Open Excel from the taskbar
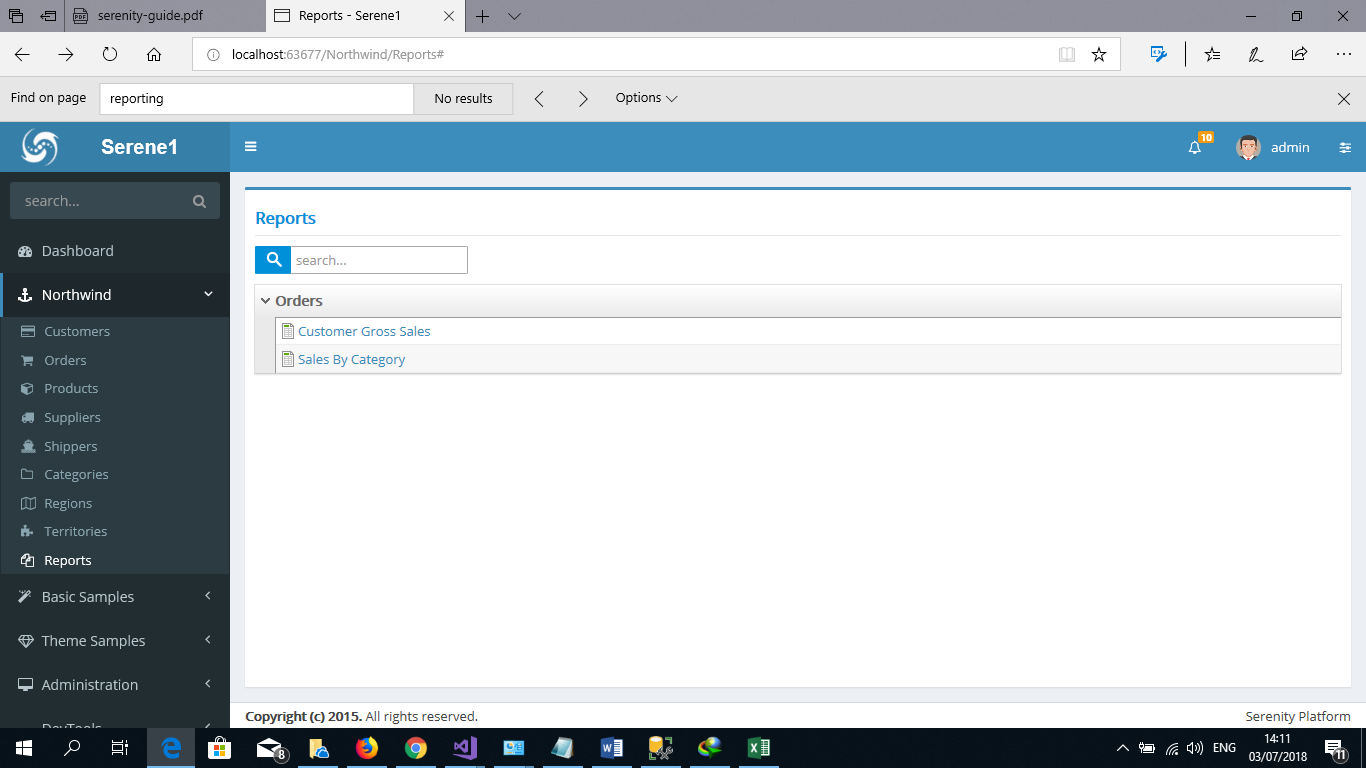The width and height of the screenshot is (1366, 768). tap(758, 747)
